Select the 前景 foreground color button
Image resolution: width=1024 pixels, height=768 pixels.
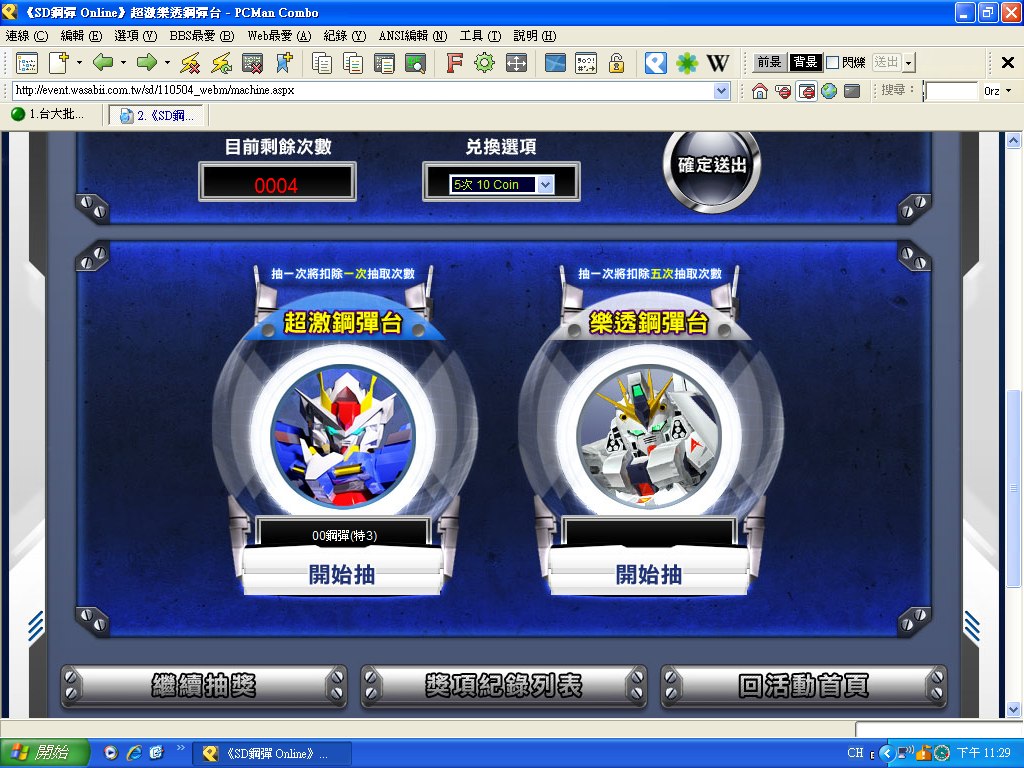pyautogui.click(x=769, y=63)
